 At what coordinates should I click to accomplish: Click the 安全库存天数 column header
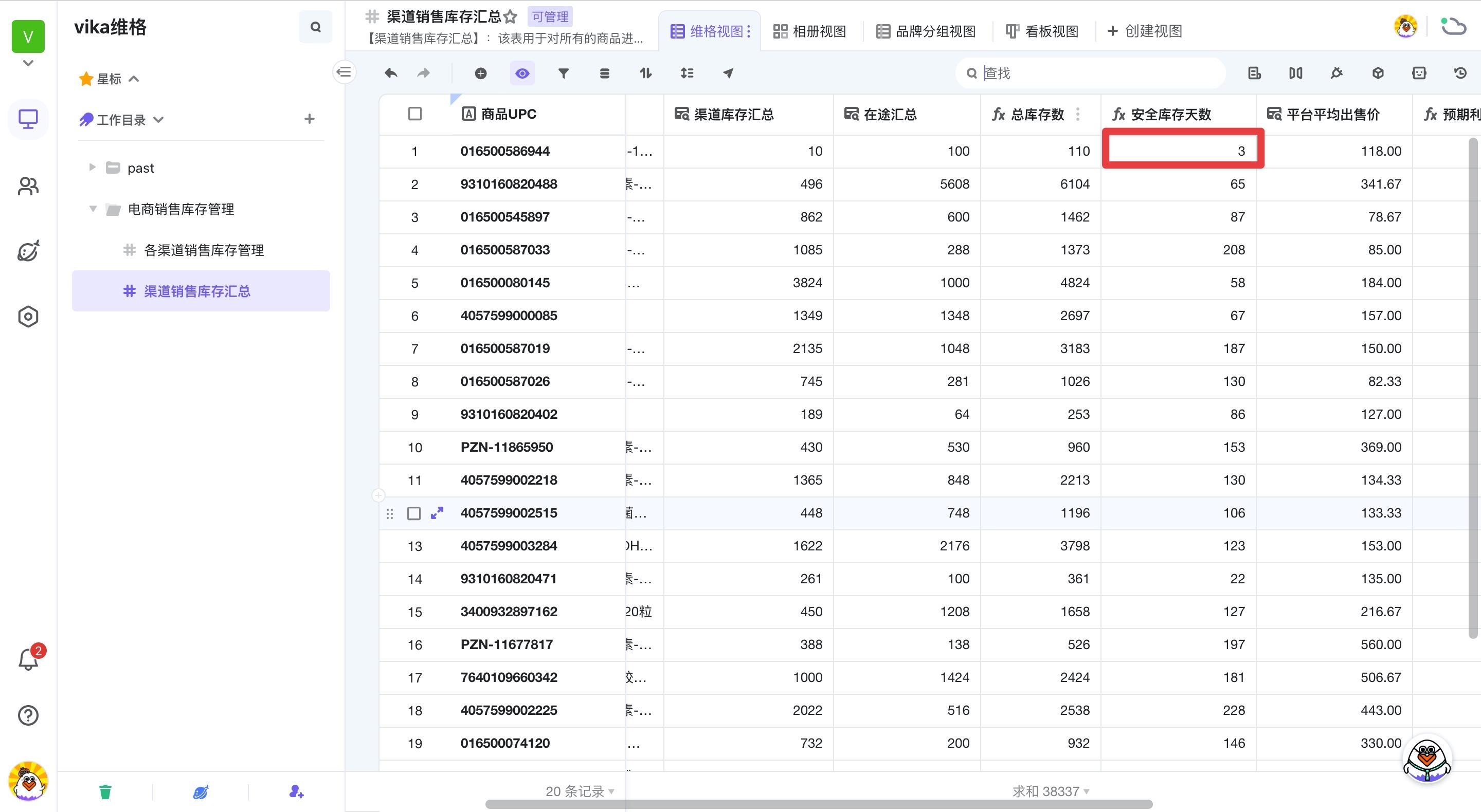click(1178, 114)
